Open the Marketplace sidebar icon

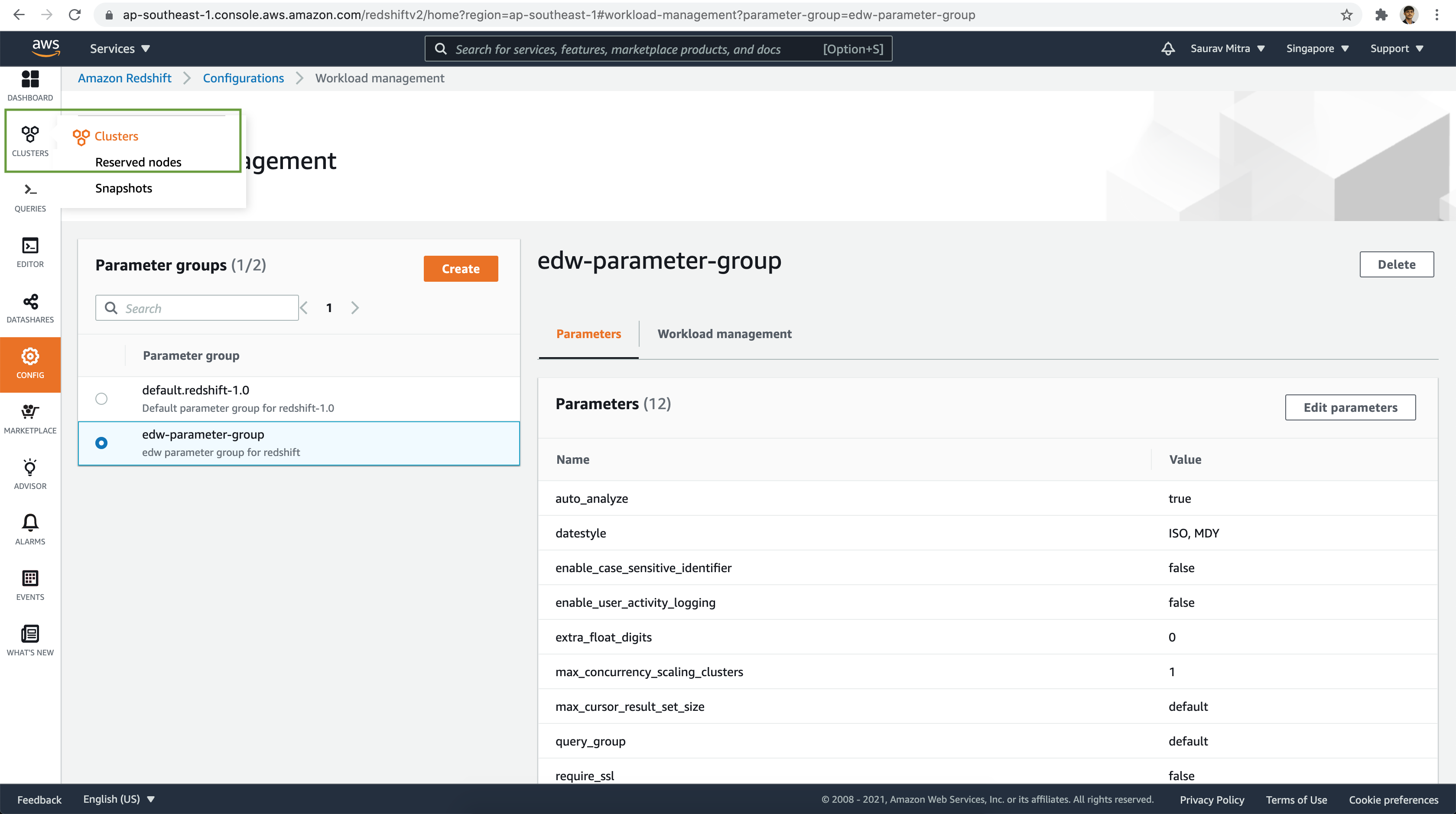coord(30,419)
